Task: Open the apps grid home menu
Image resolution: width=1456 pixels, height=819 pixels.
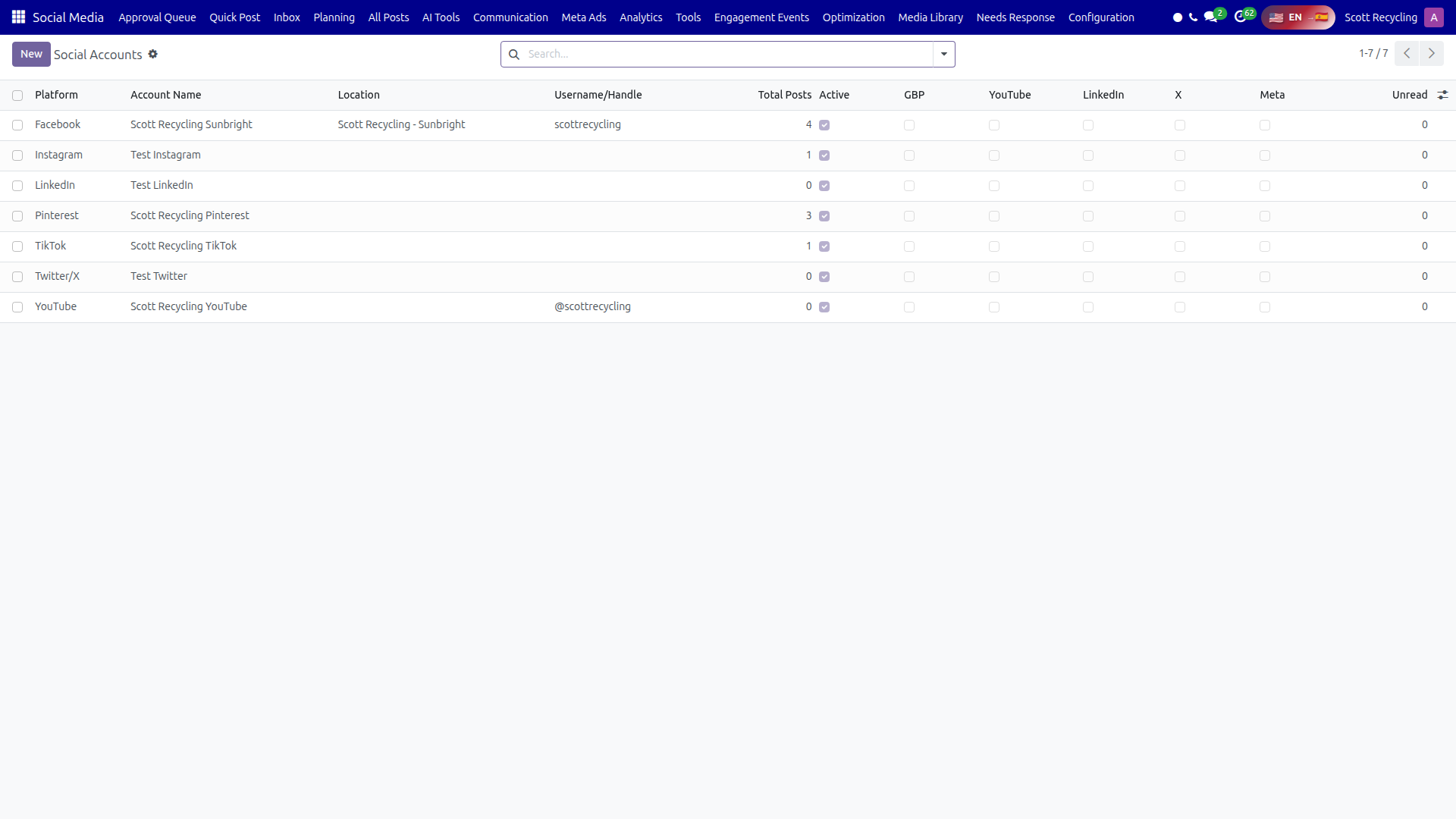Action: tap(18, 17)
